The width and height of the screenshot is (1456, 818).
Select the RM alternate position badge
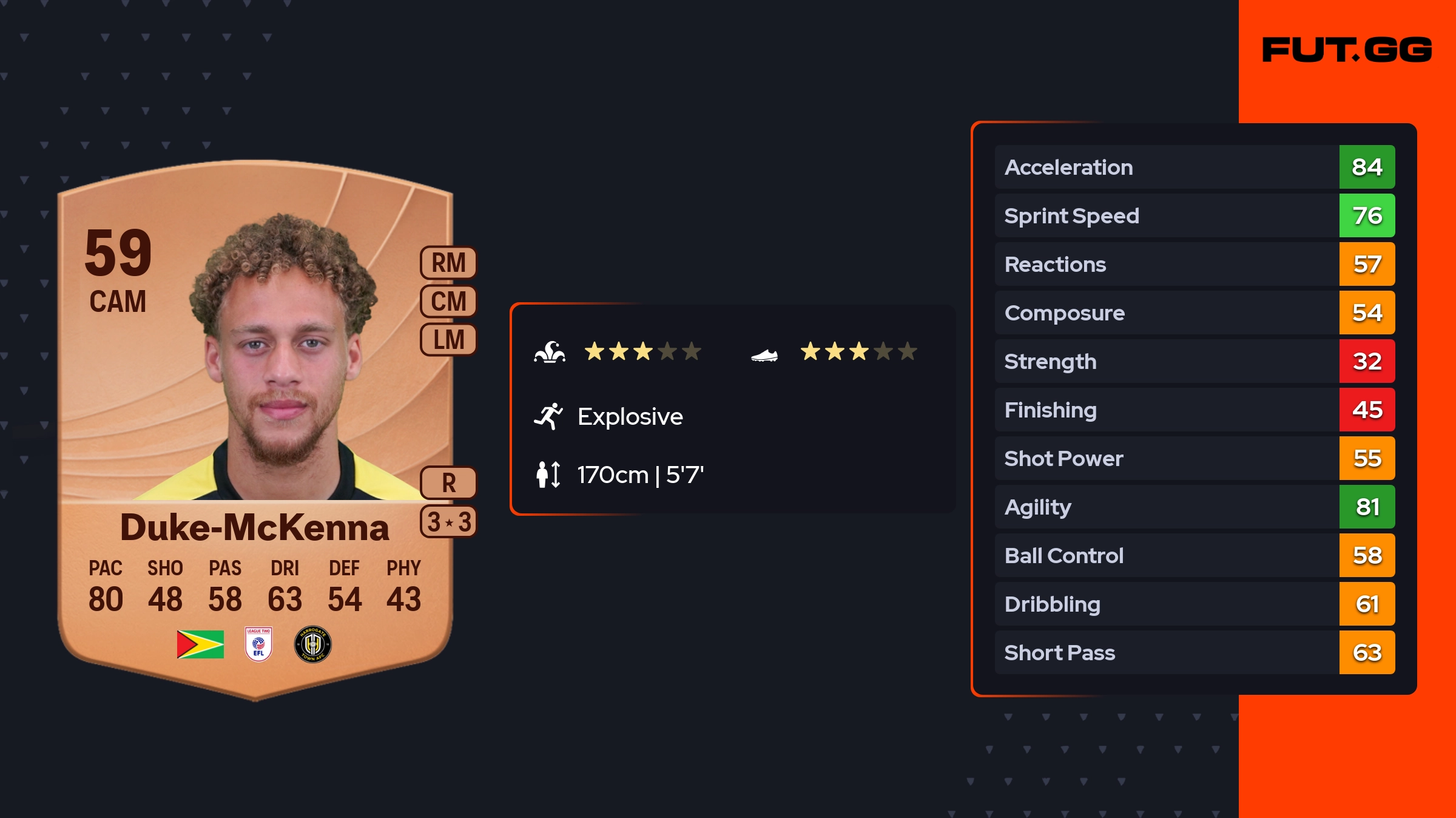pyautogui.click(x=448, y=263)
